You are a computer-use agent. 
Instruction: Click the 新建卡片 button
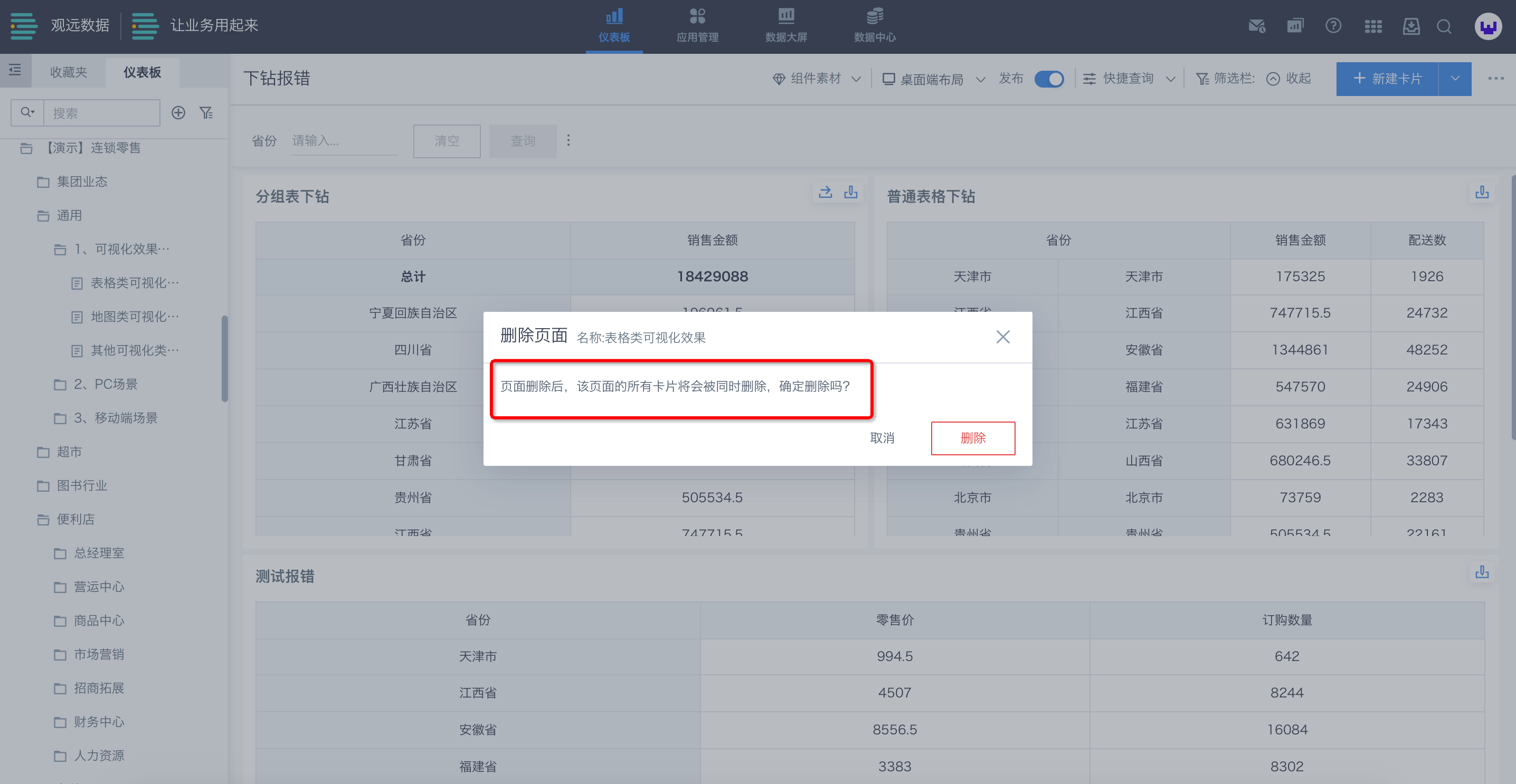tap(1387, 79)
